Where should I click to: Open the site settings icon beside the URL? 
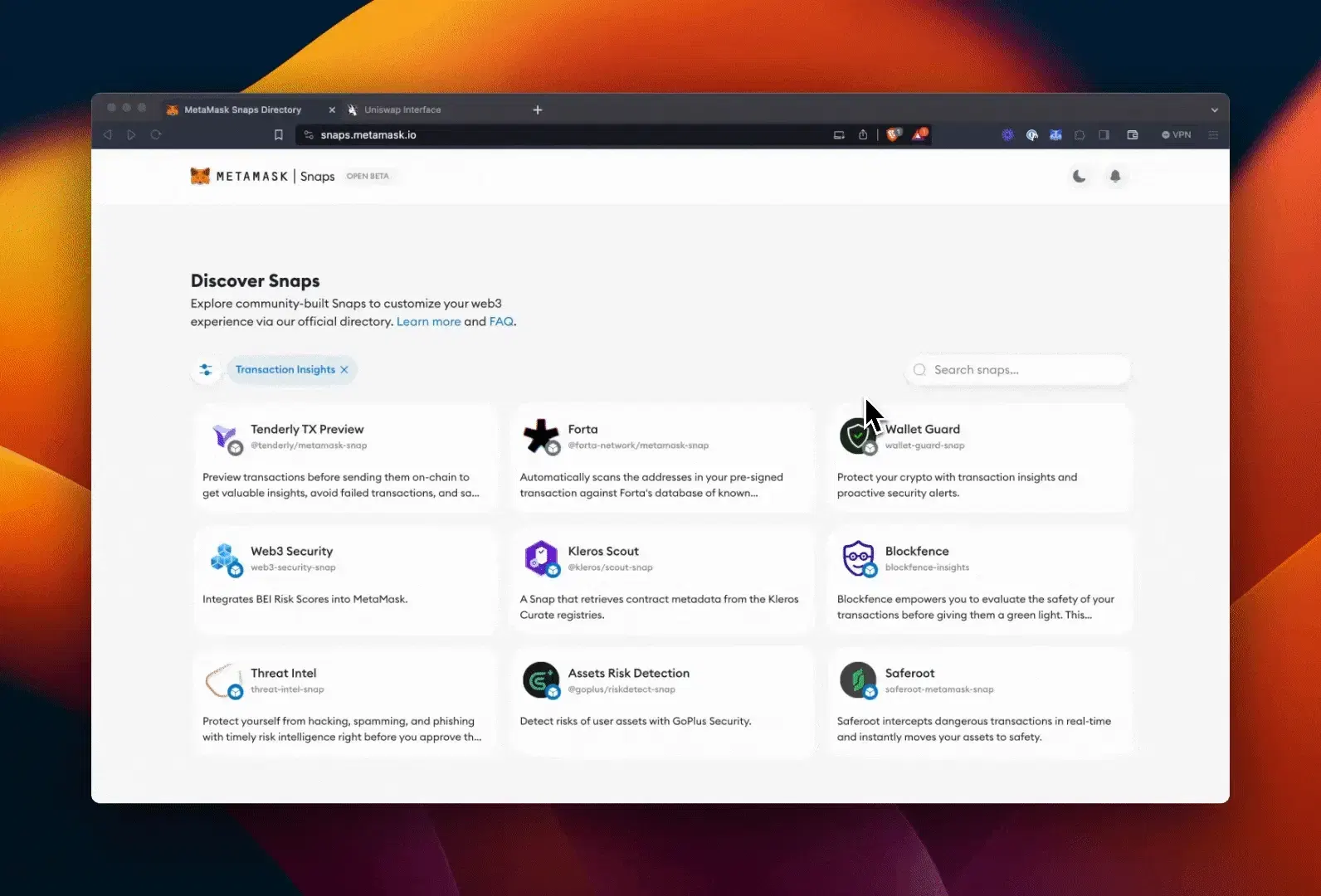309,135
